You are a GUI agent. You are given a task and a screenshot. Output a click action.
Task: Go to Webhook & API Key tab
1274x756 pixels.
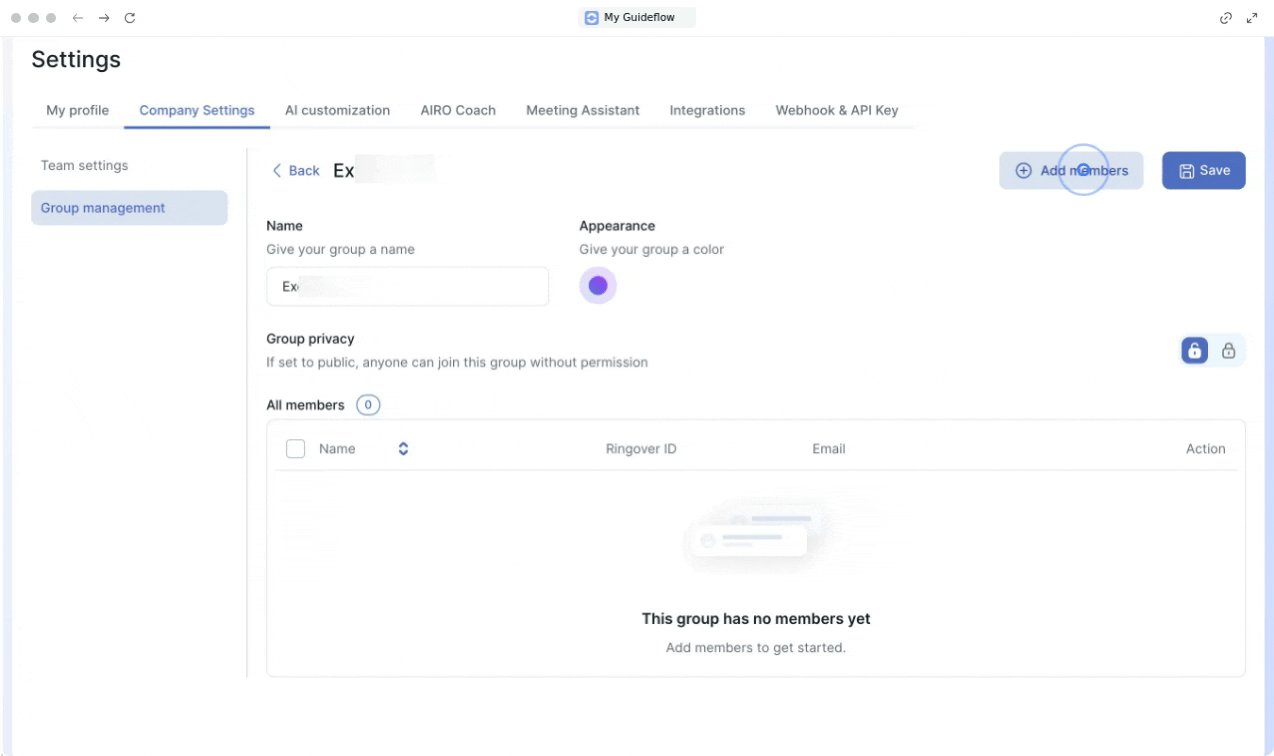point(836,111)
